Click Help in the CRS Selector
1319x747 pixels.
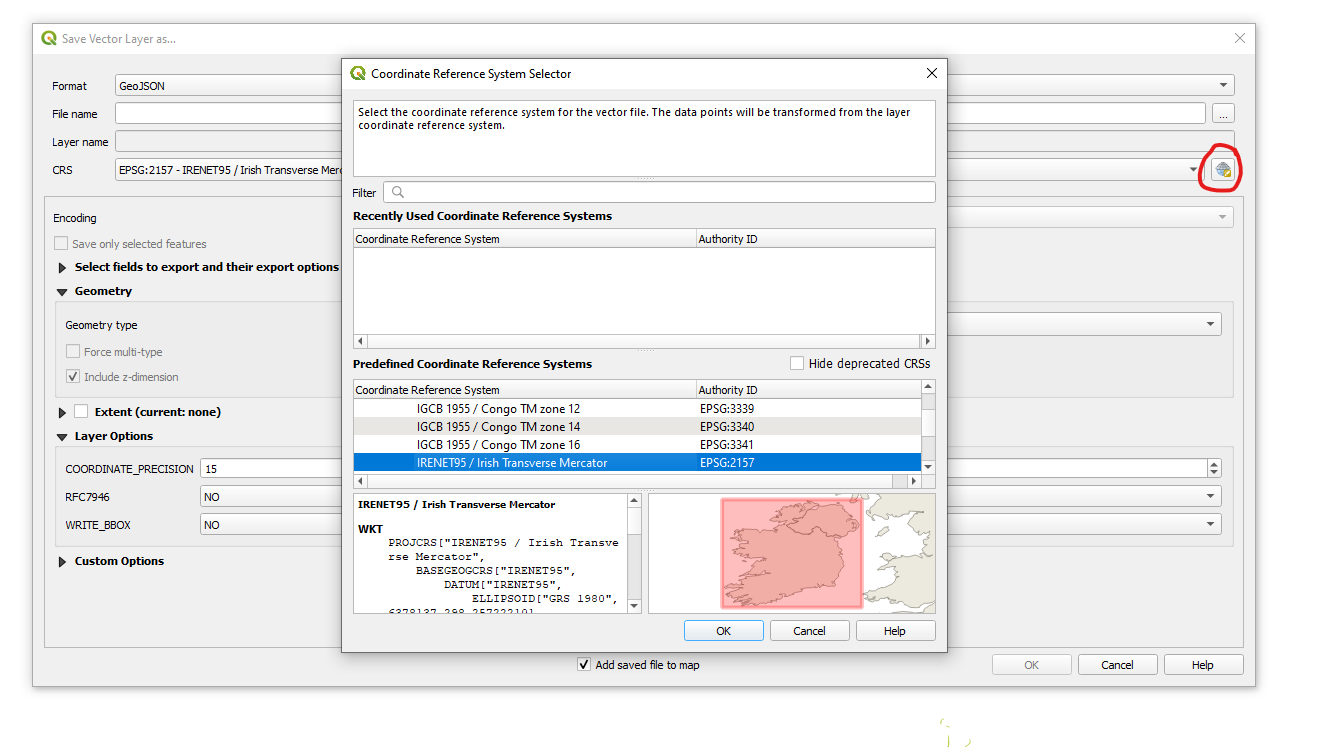click(x=894, y=631)
